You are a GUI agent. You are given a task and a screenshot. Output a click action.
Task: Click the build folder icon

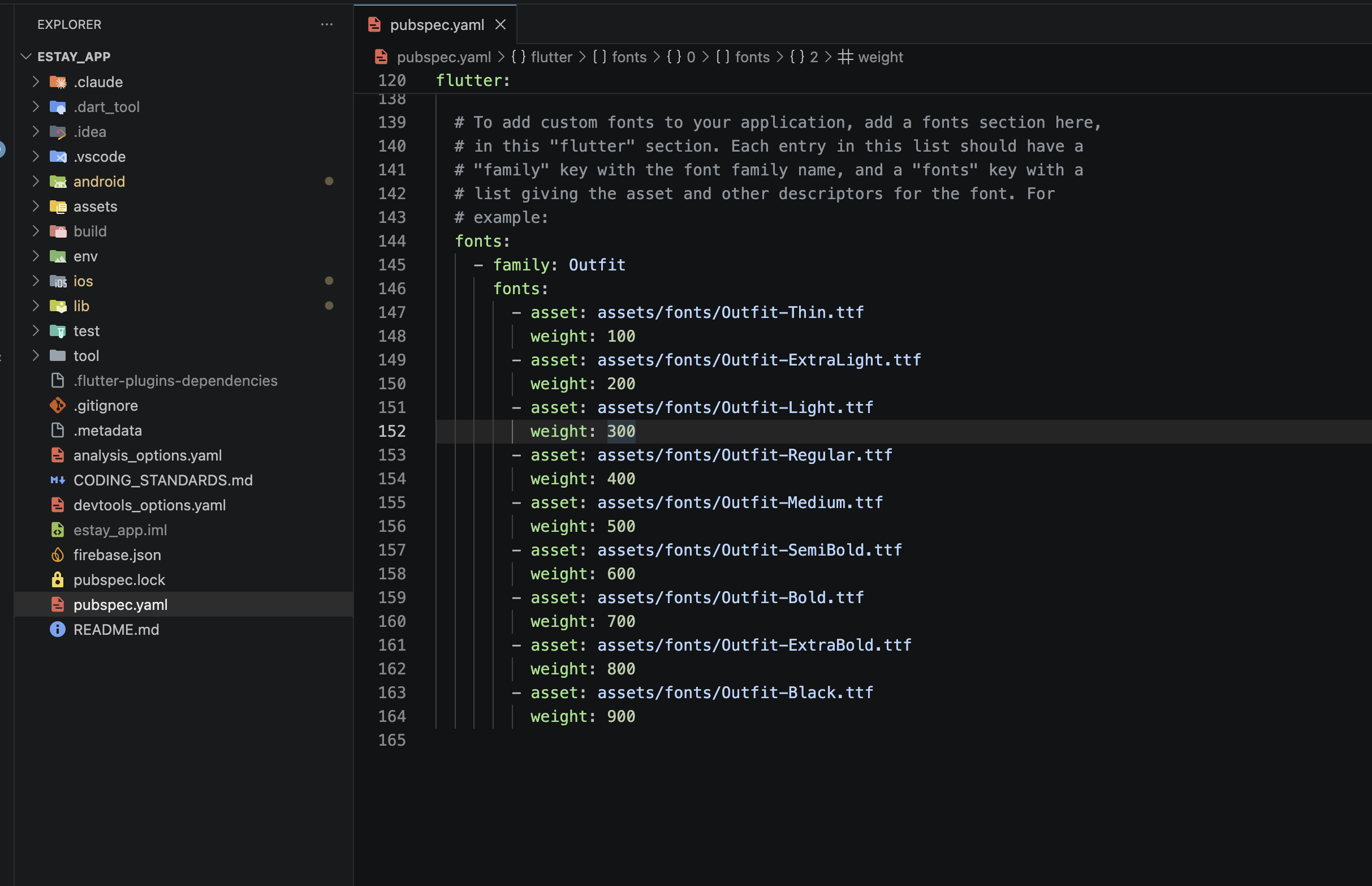pyautogui.click(x=58, y=231)
